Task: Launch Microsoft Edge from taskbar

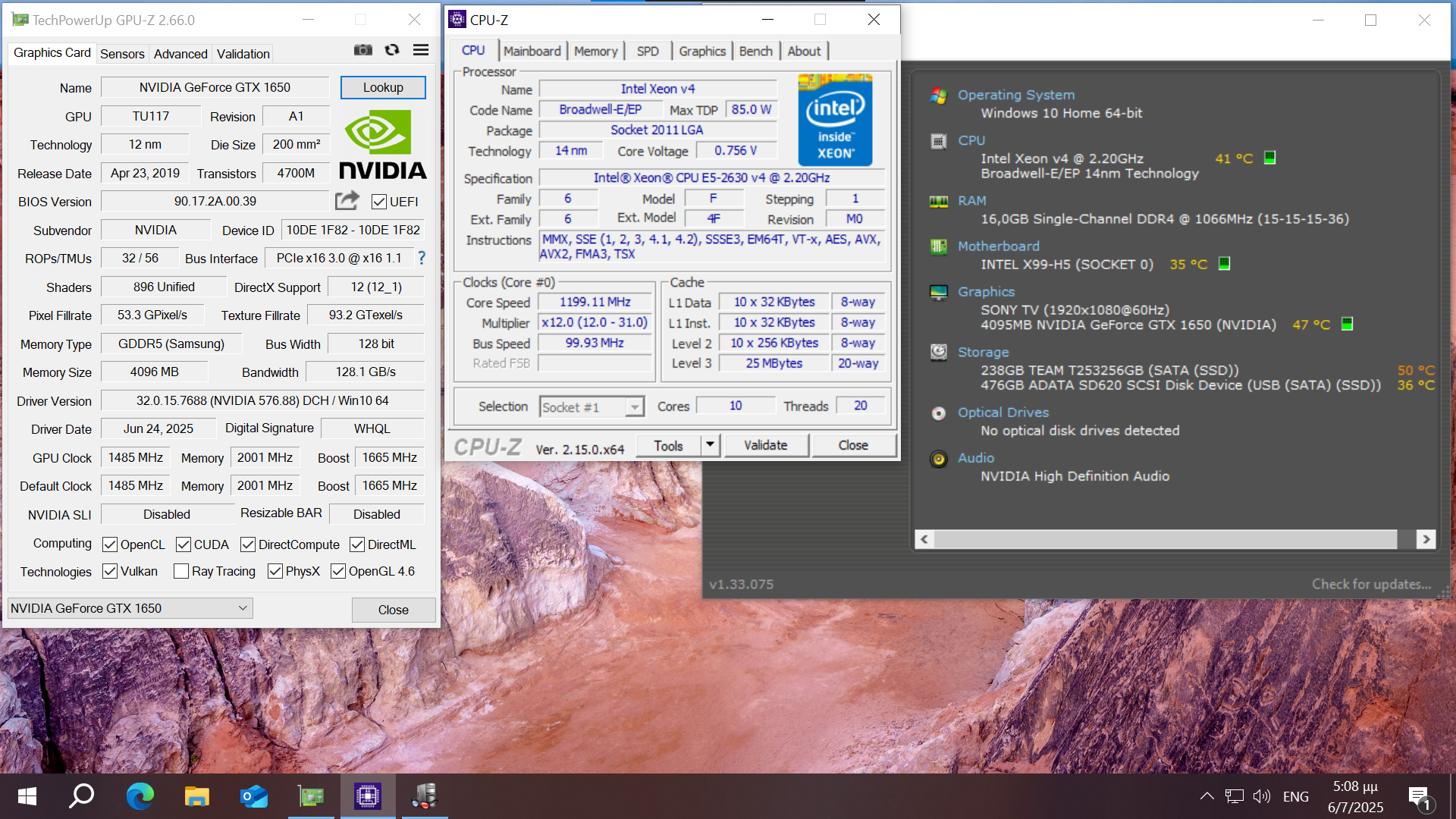Action: 140,796
